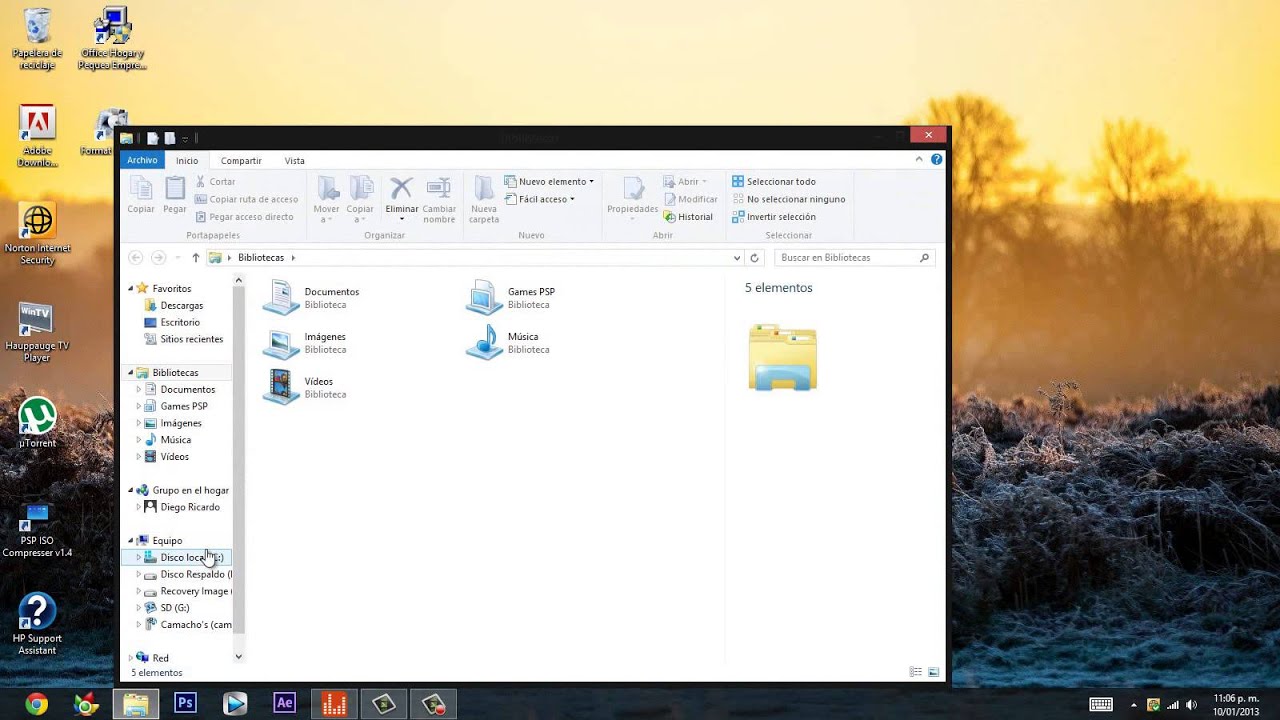Viewport: 1280px width, 720px height.
Task: Switch to the Inicio ribbon tab
Action: [x=187, y=160]
